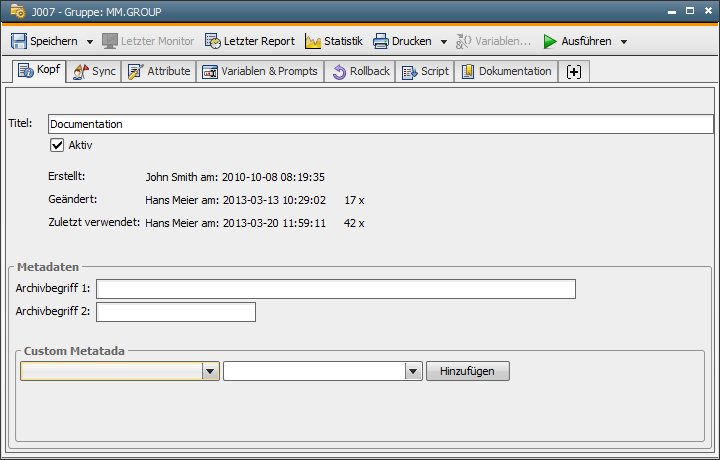Open the Attribute tab
Screen dimensions: 720x460
coord(159,72)
